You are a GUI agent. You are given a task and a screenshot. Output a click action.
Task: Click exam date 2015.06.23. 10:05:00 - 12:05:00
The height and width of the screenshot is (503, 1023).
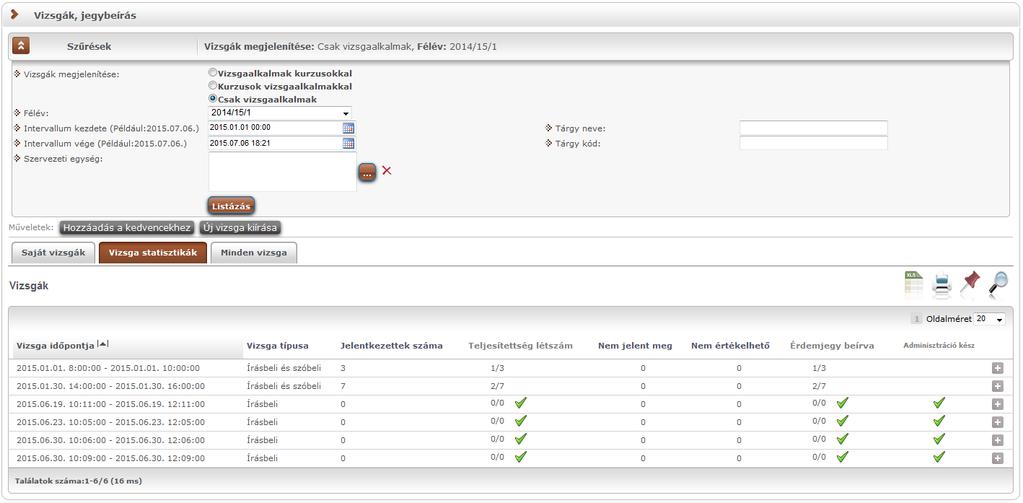(111, 423)
